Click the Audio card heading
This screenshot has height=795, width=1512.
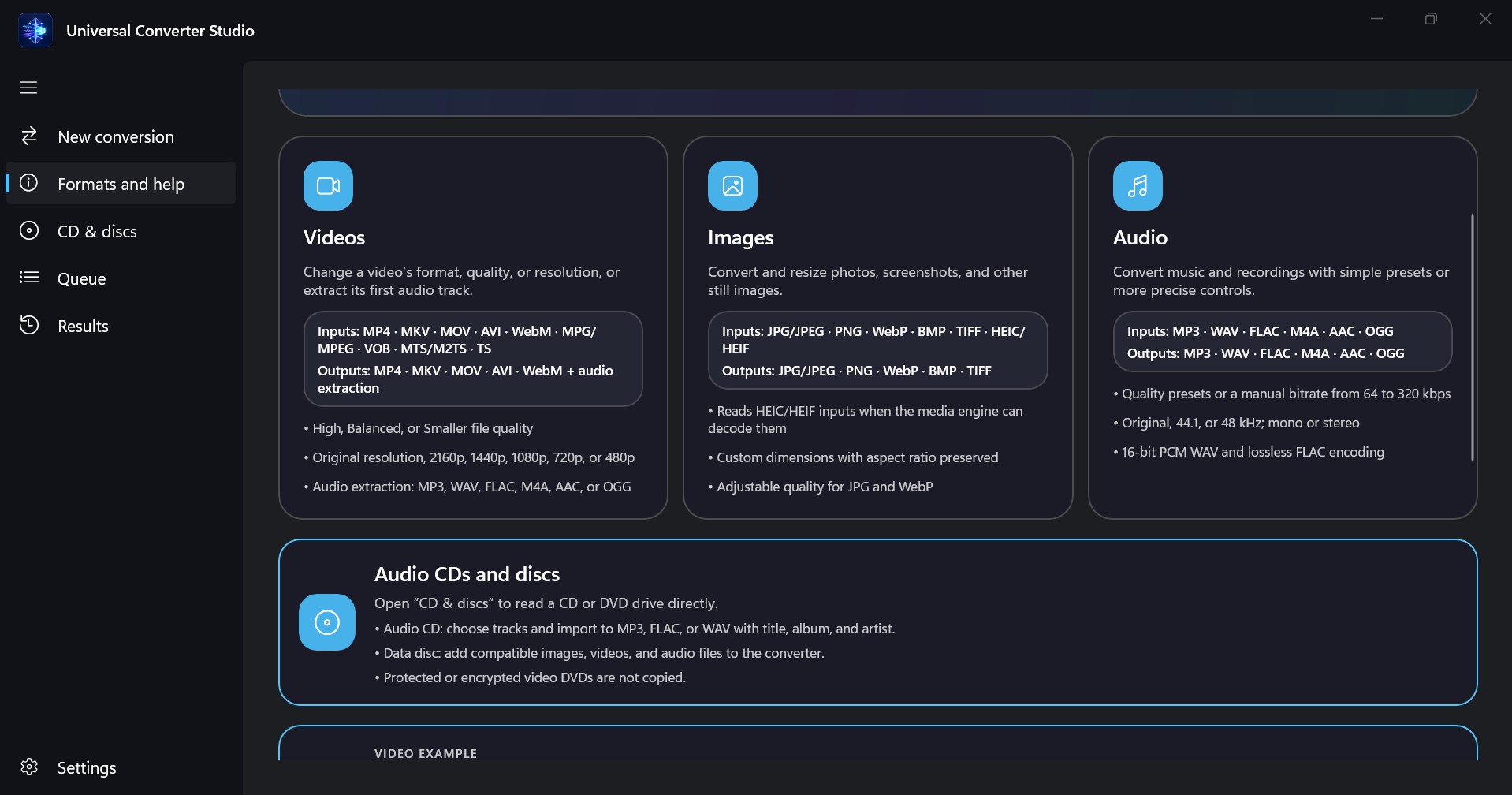[x=1140, y=237]
